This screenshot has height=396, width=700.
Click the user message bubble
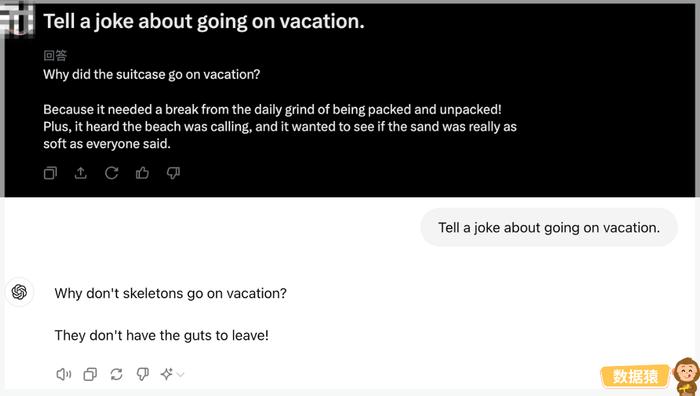pos(549,227)
